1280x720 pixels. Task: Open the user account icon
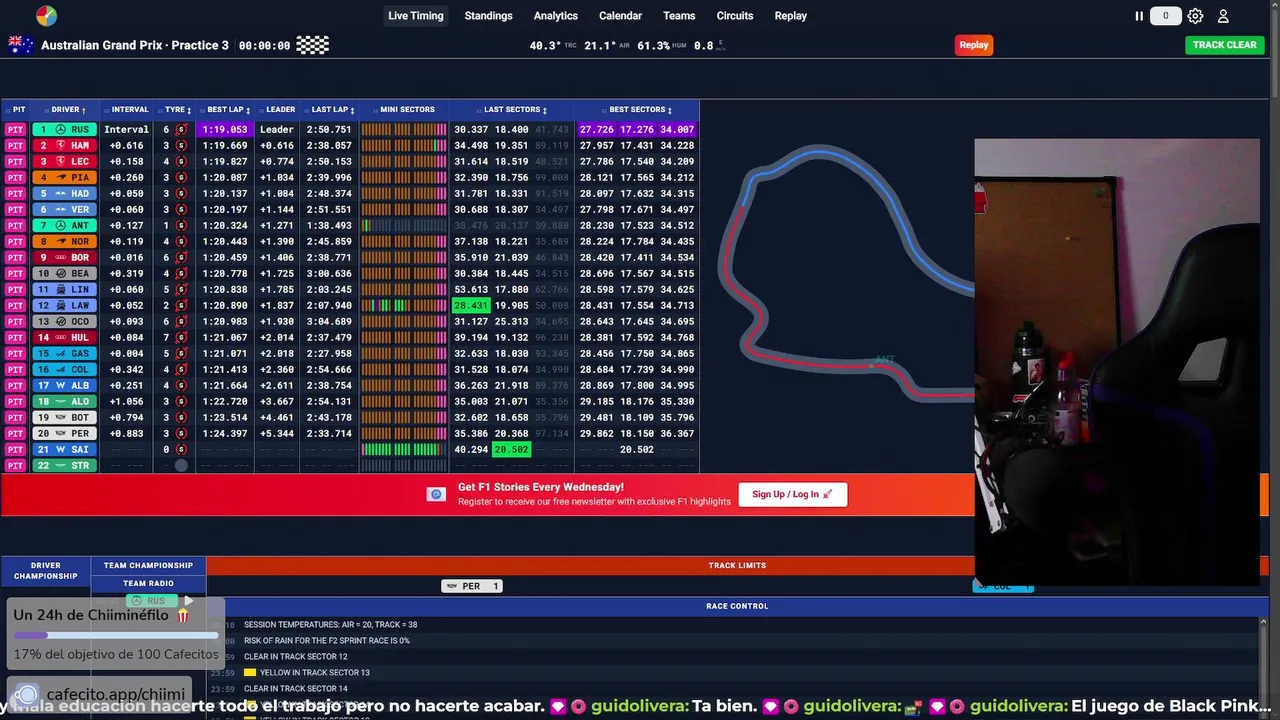[1223, 16]
